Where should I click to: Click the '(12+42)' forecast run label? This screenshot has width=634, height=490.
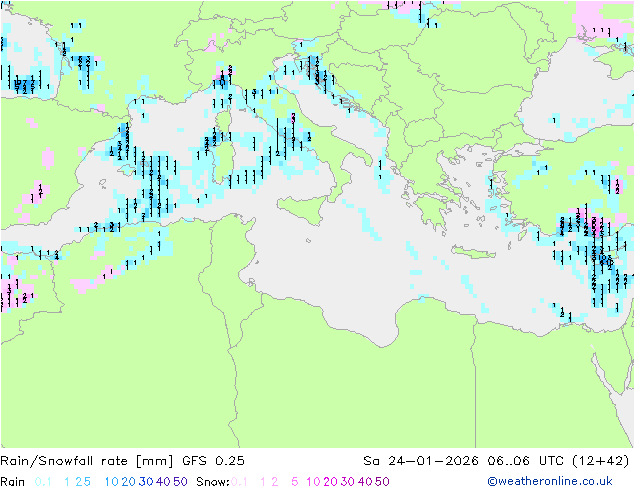tap(601, 461)
